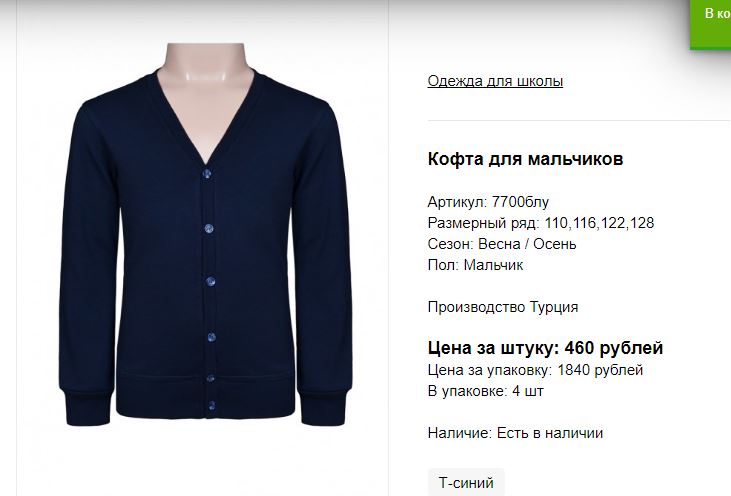
Task: Click the third button from top on cardigan
Action: (x=210, y=282)
